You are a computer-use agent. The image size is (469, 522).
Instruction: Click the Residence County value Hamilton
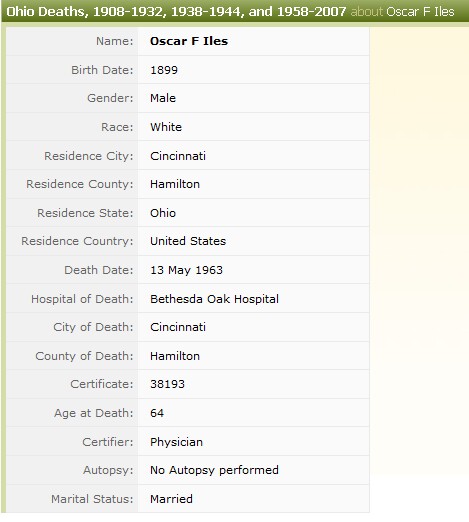[175, 184]
